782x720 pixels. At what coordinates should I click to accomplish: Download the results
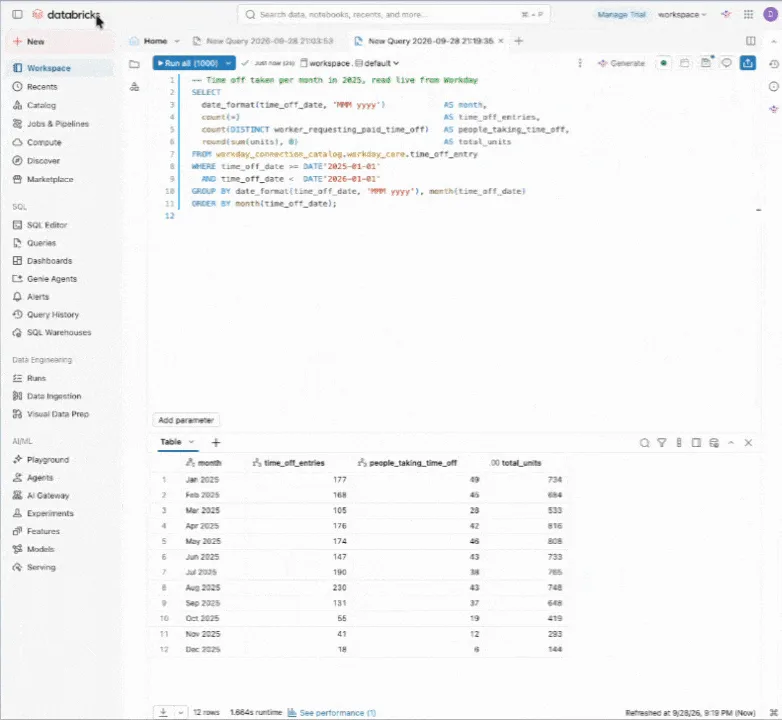[163, 713]
